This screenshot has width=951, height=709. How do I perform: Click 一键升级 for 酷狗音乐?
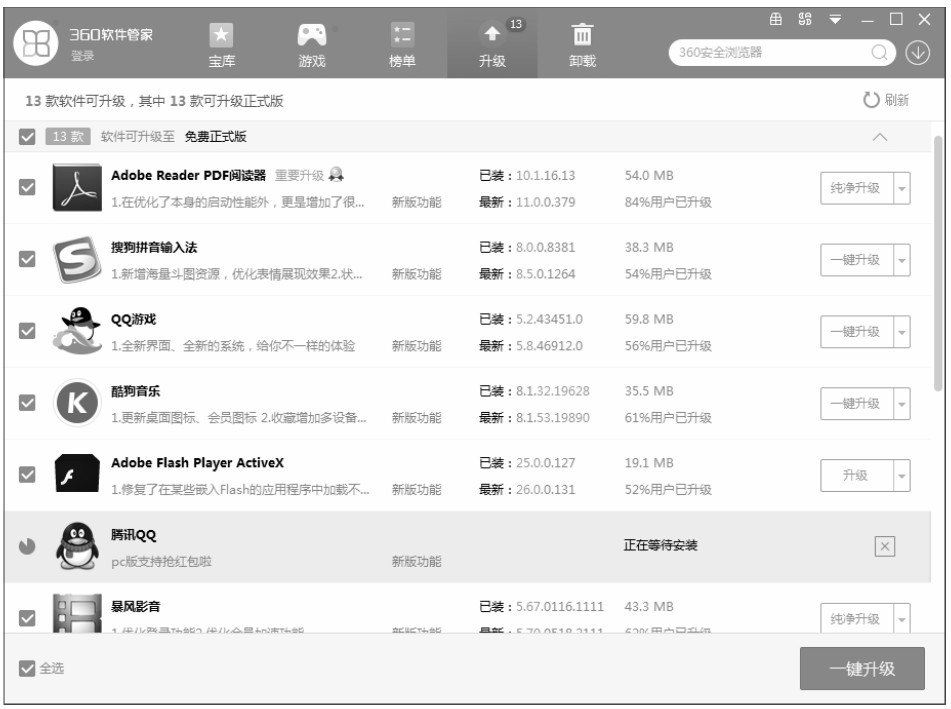pos(856,404)
